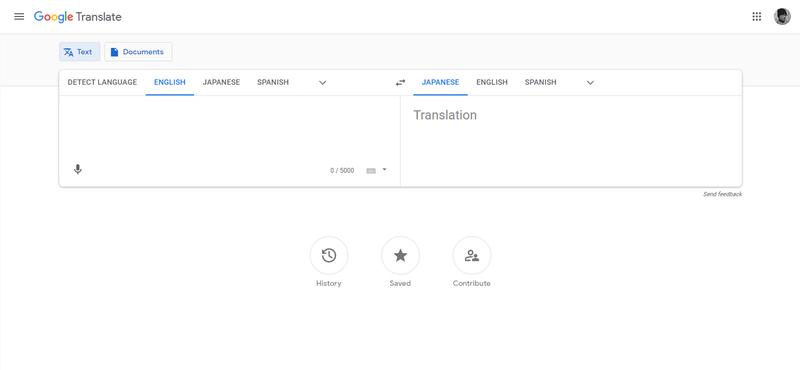Screen dimensions: 800x370
Task: Expand more target languages chevron
Action: 590,83
